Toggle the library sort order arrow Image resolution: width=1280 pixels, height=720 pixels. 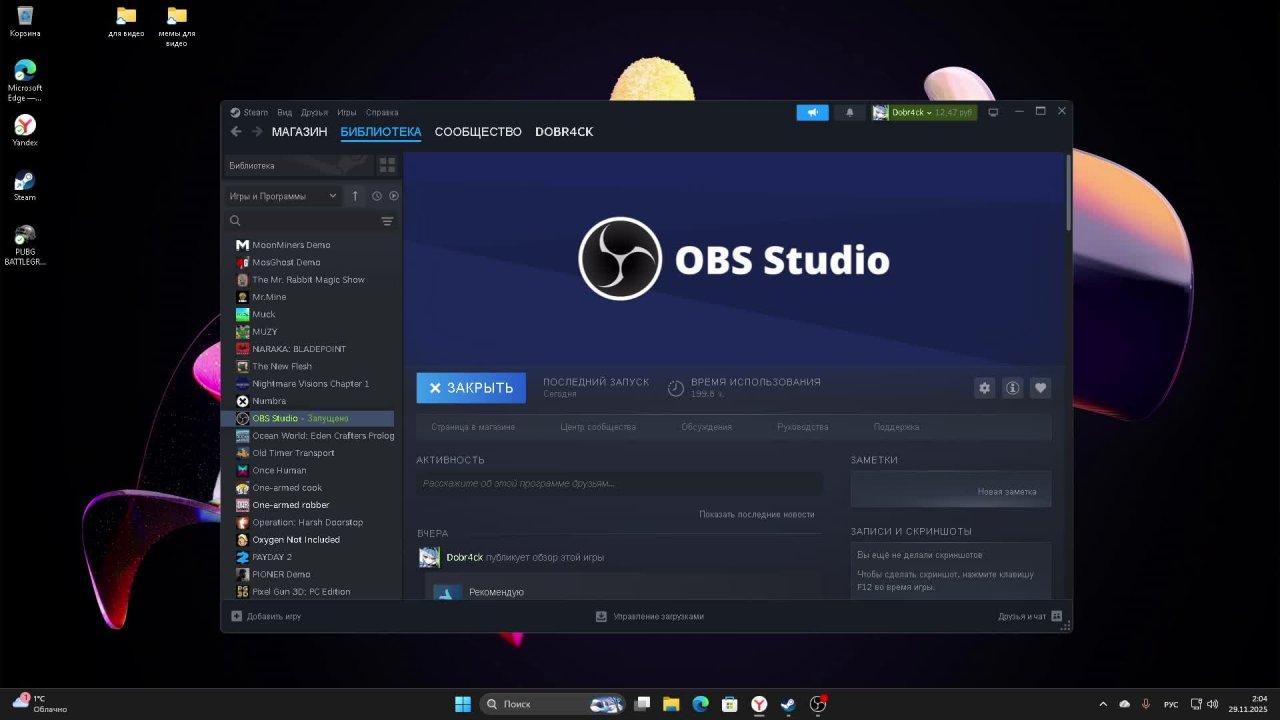(355, 196)
